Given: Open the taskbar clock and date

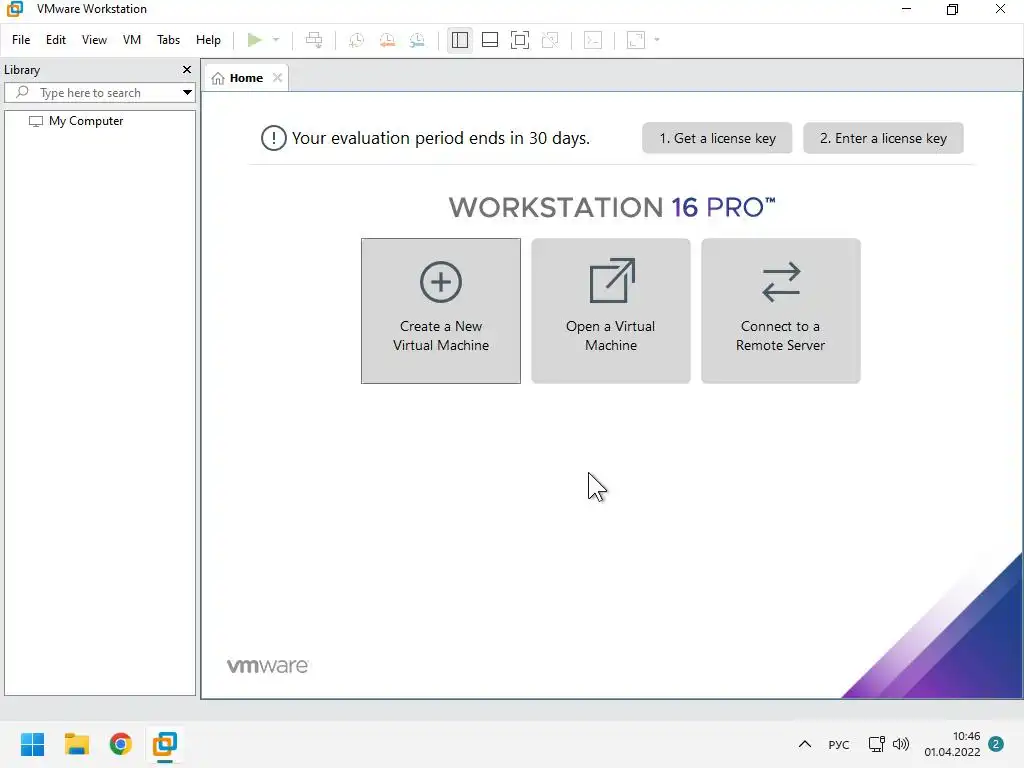Looking at the screenshot, I should tap(952, 744).
